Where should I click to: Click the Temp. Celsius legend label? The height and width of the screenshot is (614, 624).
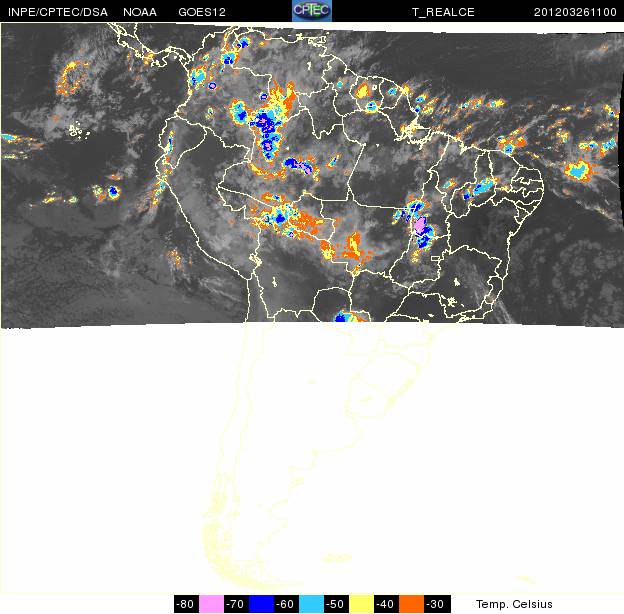[514, 604]
